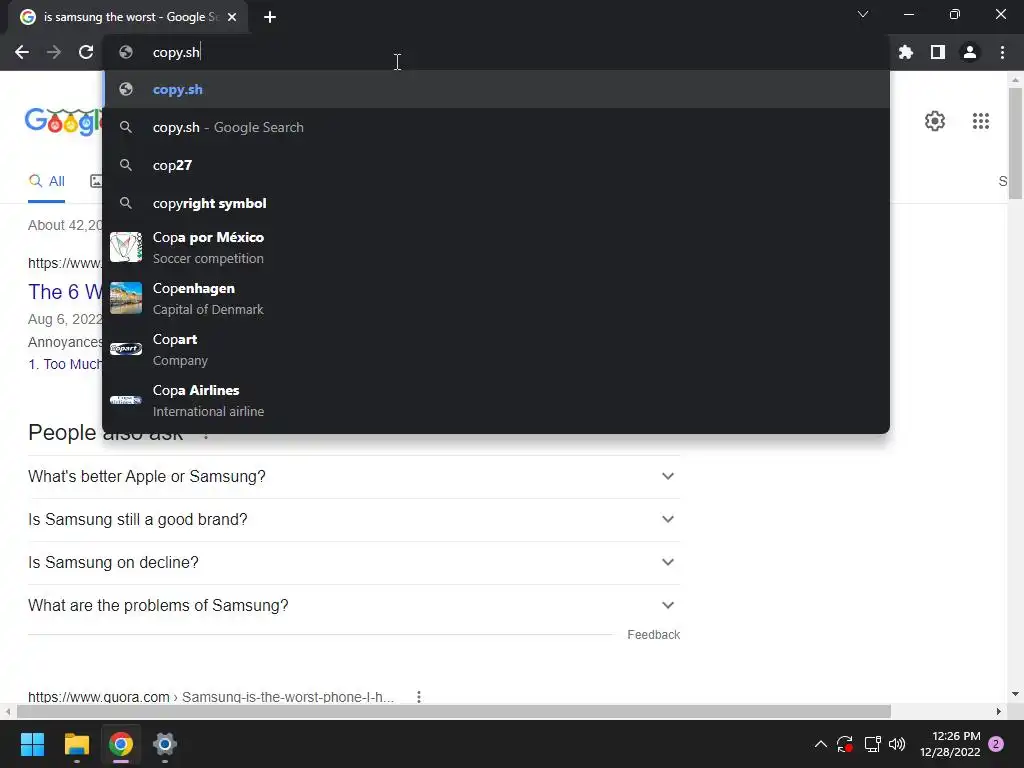Open Settings from the taskbar
Viewport: 1024px width, 768px height.
click(165, 744)
